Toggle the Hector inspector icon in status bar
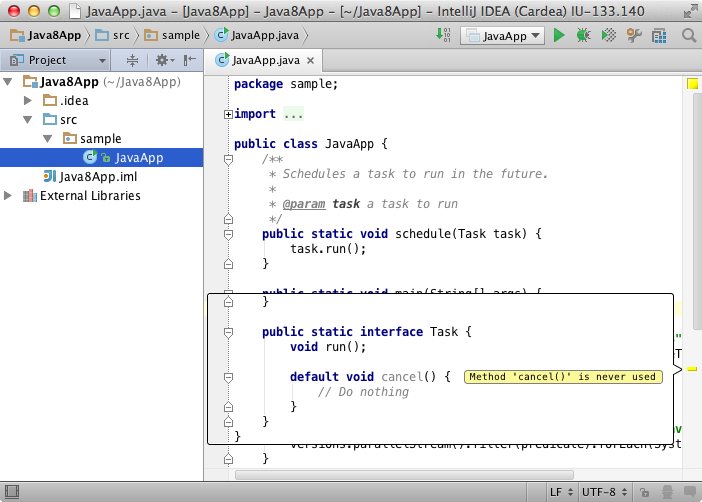The width and height of the screenshot is (702, 502). pyautogui.click(x=667, y=493)
